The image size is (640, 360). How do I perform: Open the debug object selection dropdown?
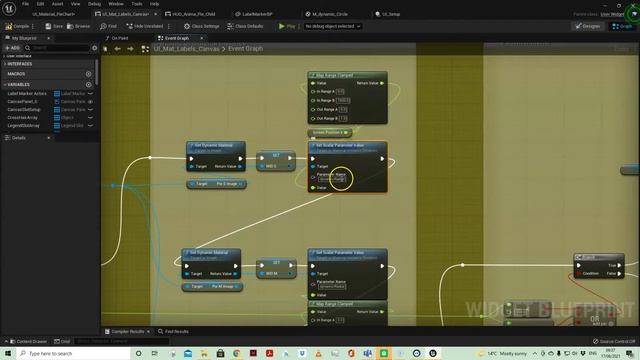(x=333, y=26)
